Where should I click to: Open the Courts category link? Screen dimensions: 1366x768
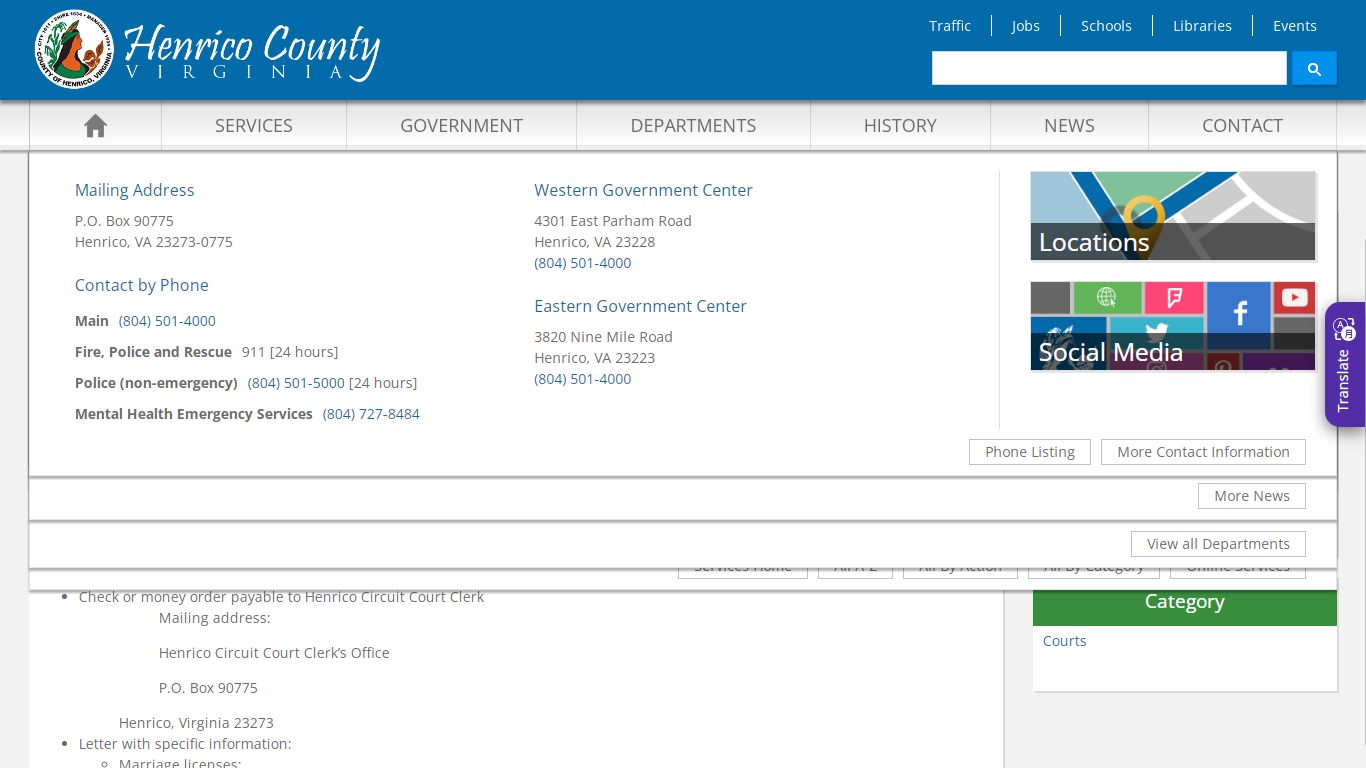pos(1064,641)
